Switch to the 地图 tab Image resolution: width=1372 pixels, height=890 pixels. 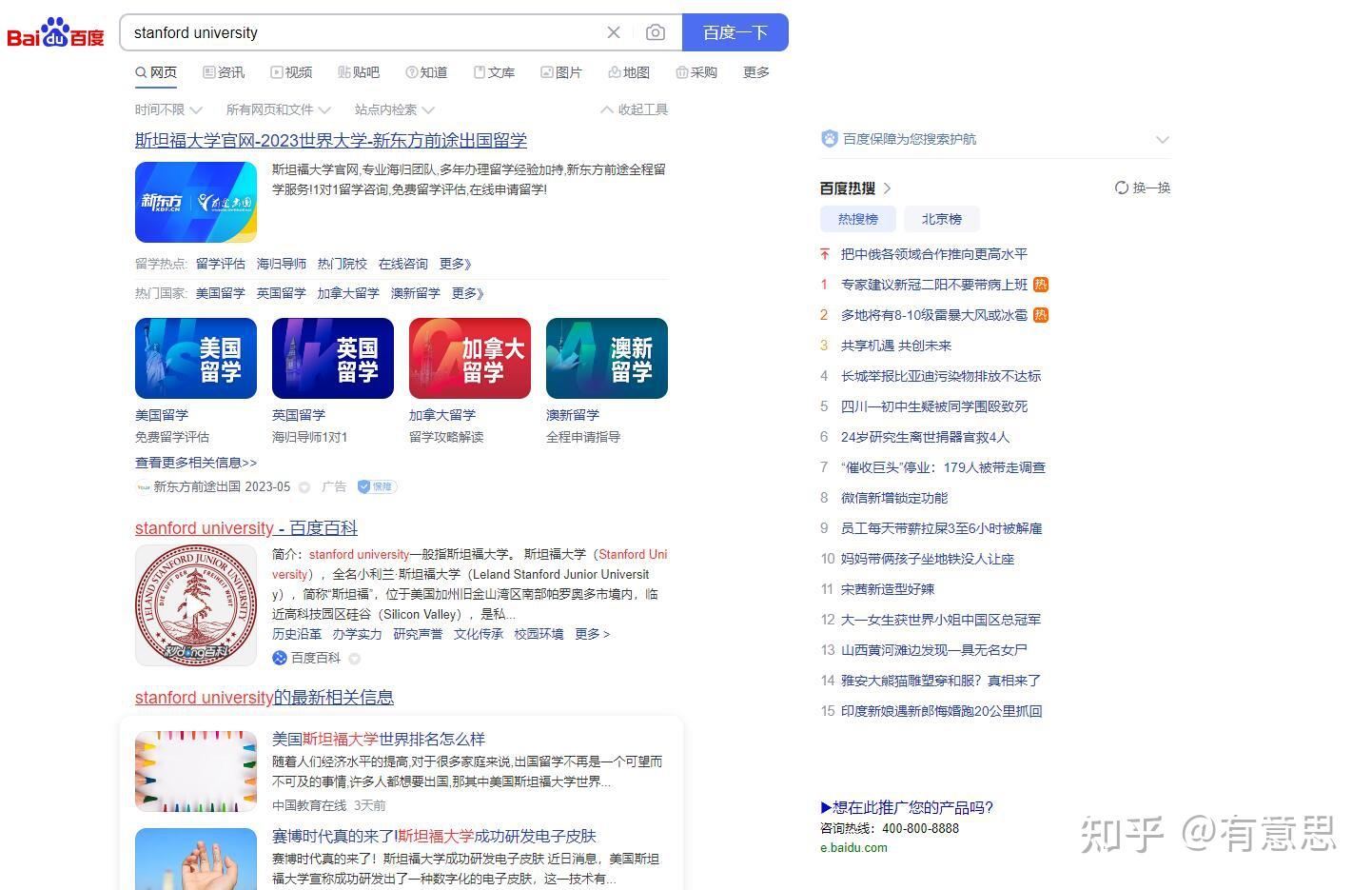629,72
